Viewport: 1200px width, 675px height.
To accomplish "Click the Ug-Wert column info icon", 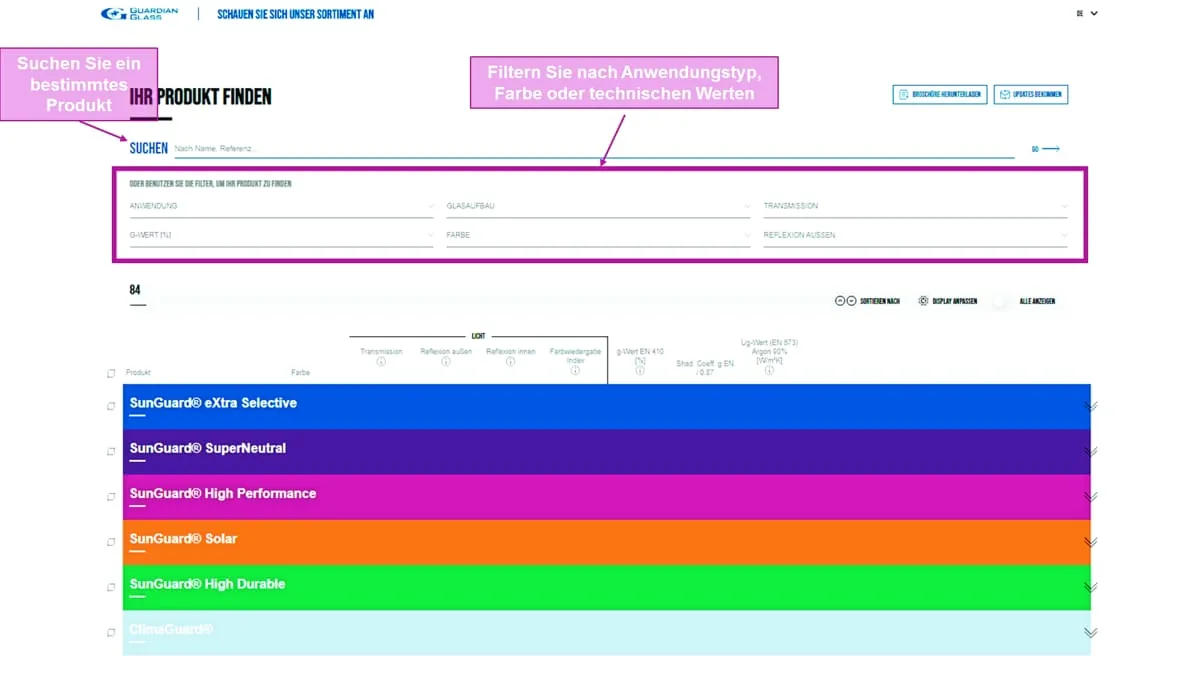I will [769, 370].
